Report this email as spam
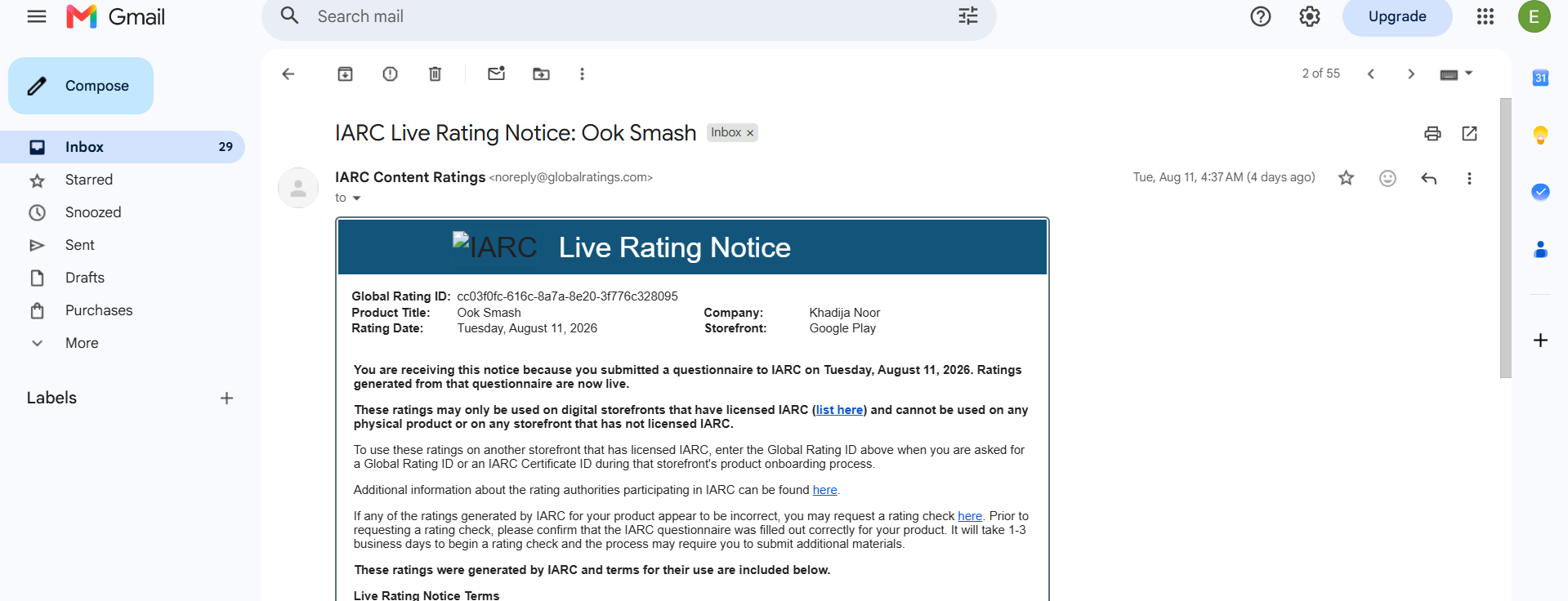 pyautogui.click(x=391, y=74)
